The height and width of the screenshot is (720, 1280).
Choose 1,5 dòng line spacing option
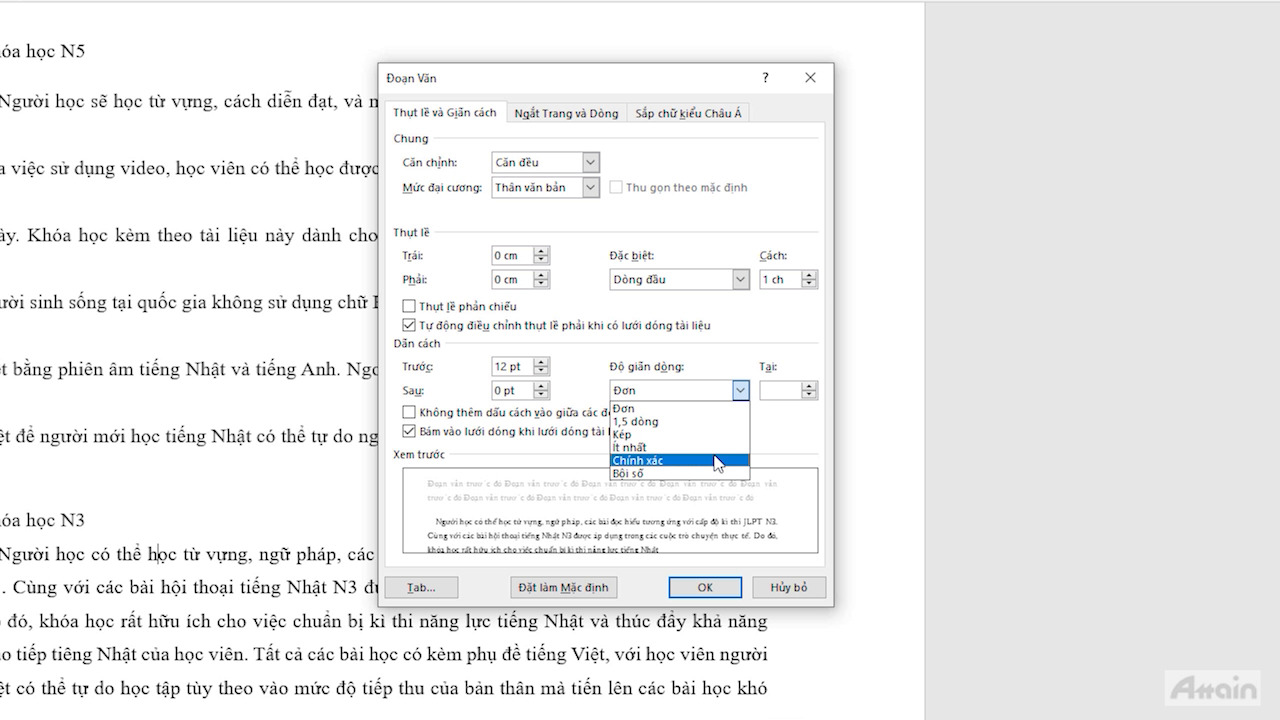pyautogui.click(x=636, y=422)
